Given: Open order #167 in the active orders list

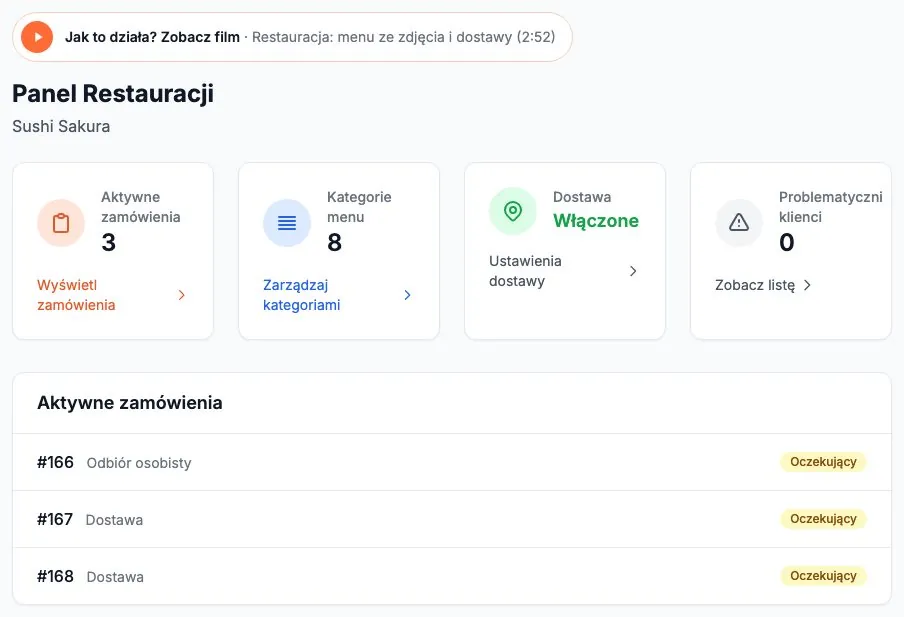Looking at the screenshot, I should click(x=452, y=519).
